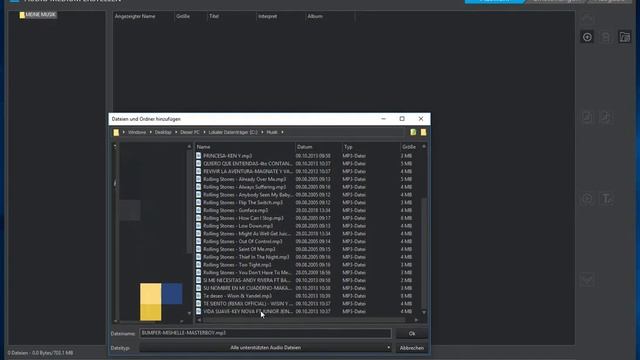This screenshot has width=640, height=360.
Task: Click the disabled remove icon next to the add icon
Action: click(x=606, y=37)
